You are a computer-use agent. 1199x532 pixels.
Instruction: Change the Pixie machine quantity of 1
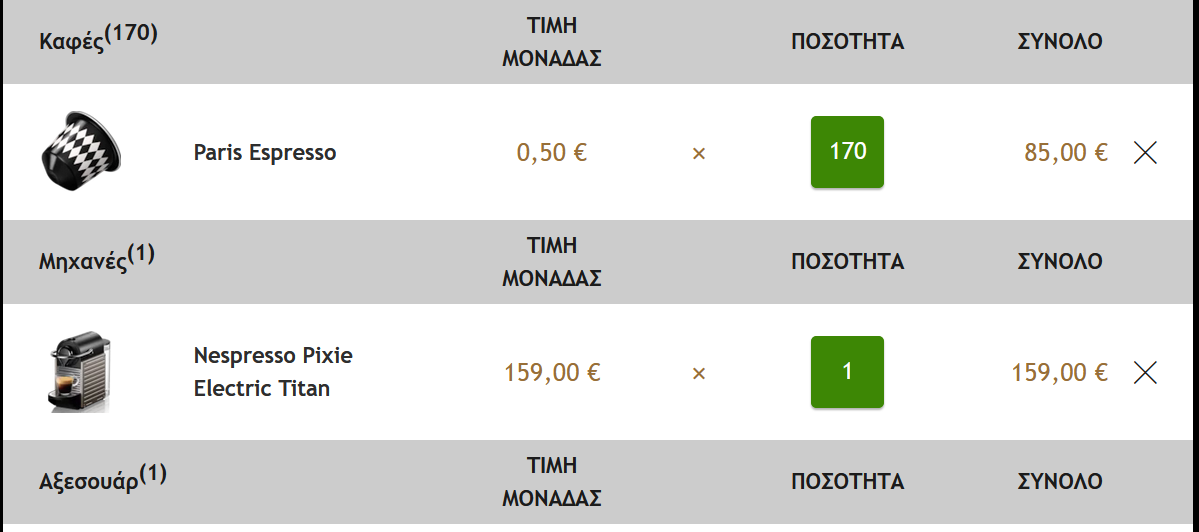[847, 372]
